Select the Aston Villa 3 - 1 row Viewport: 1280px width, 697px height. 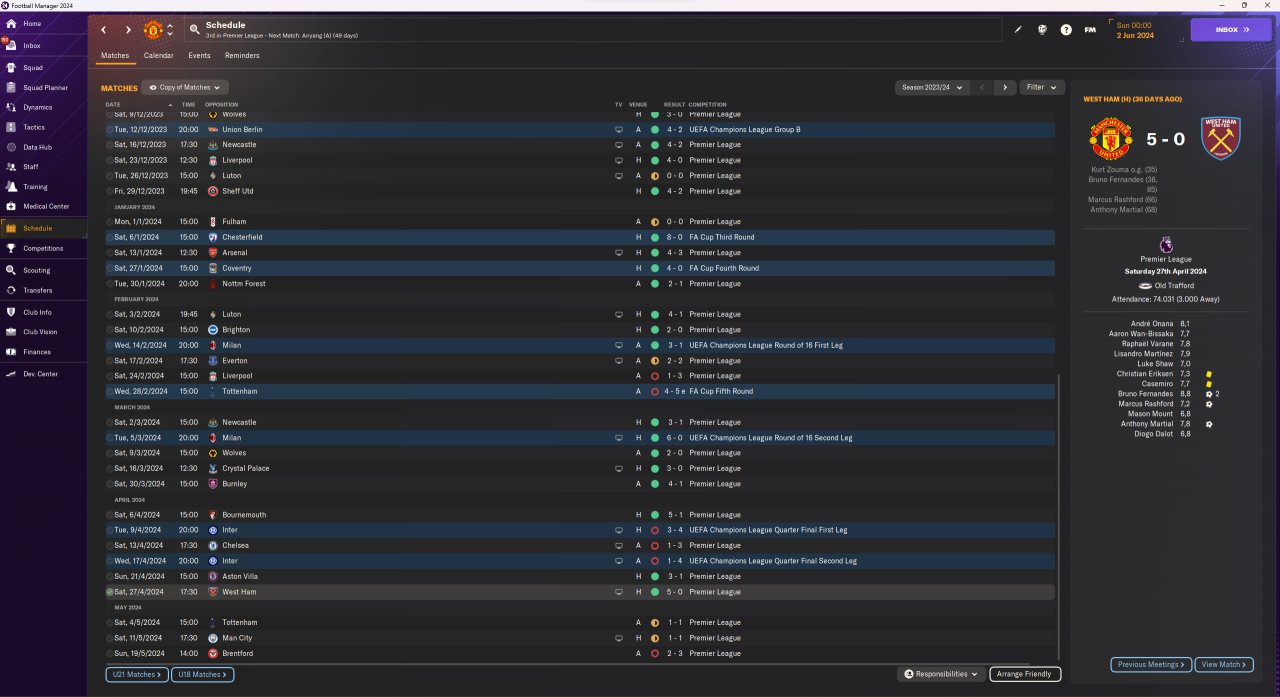(579, 577)
